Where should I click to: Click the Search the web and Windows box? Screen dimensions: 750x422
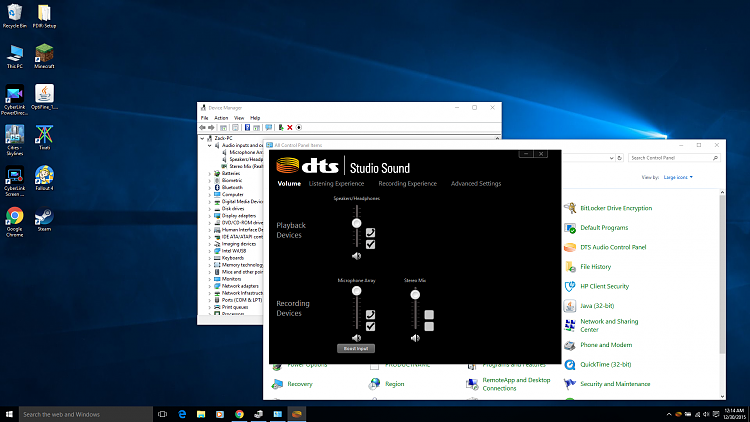pyautogui.click(x=86, y=414)
